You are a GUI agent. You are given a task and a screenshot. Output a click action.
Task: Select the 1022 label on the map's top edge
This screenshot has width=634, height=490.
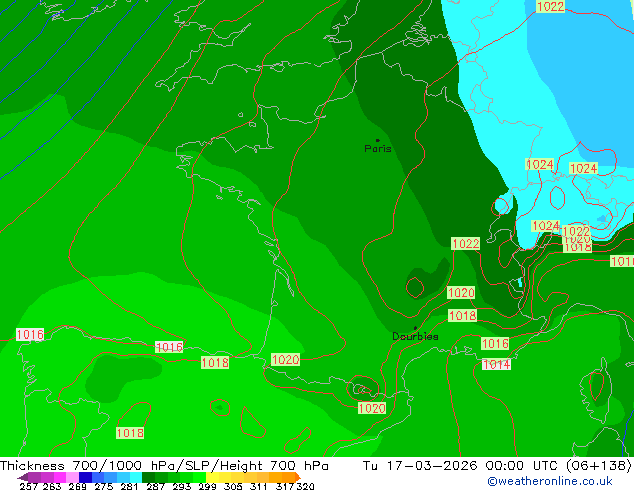click(x=550, y=6)
